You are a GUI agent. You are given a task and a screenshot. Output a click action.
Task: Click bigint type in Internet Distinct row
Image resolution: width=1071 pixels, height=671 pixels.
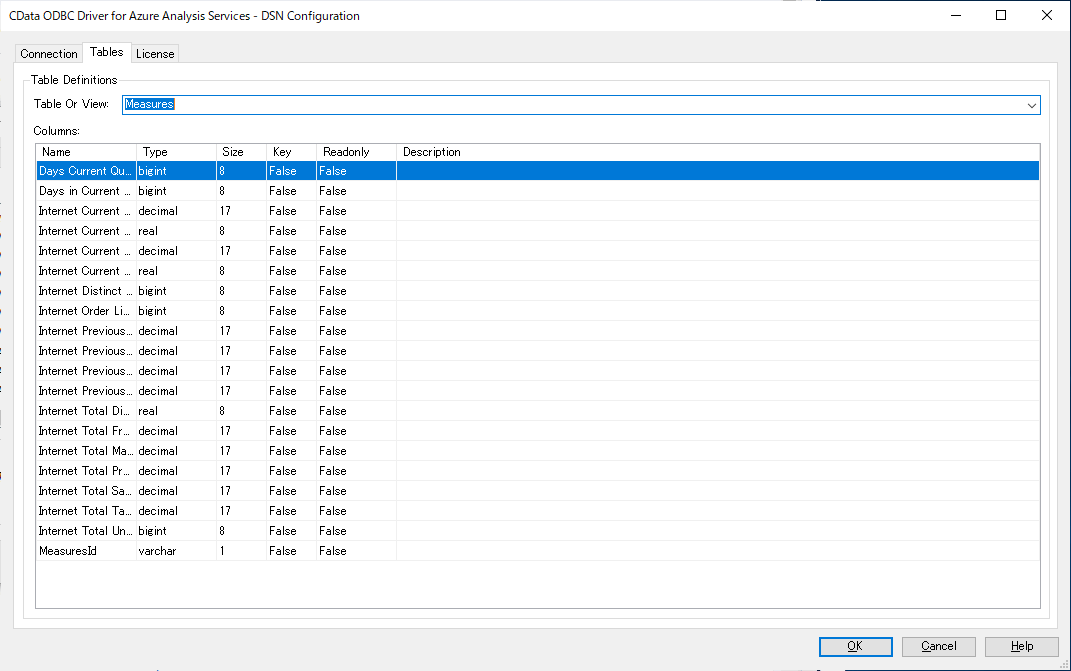point(152,291)
